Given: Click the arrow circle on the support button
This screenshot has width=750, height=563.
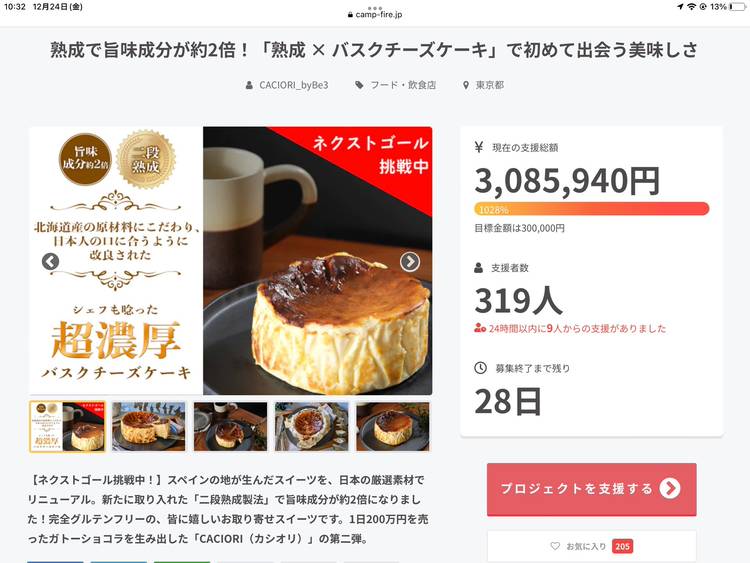Looking at the screenshot, I should click(670, 488).
